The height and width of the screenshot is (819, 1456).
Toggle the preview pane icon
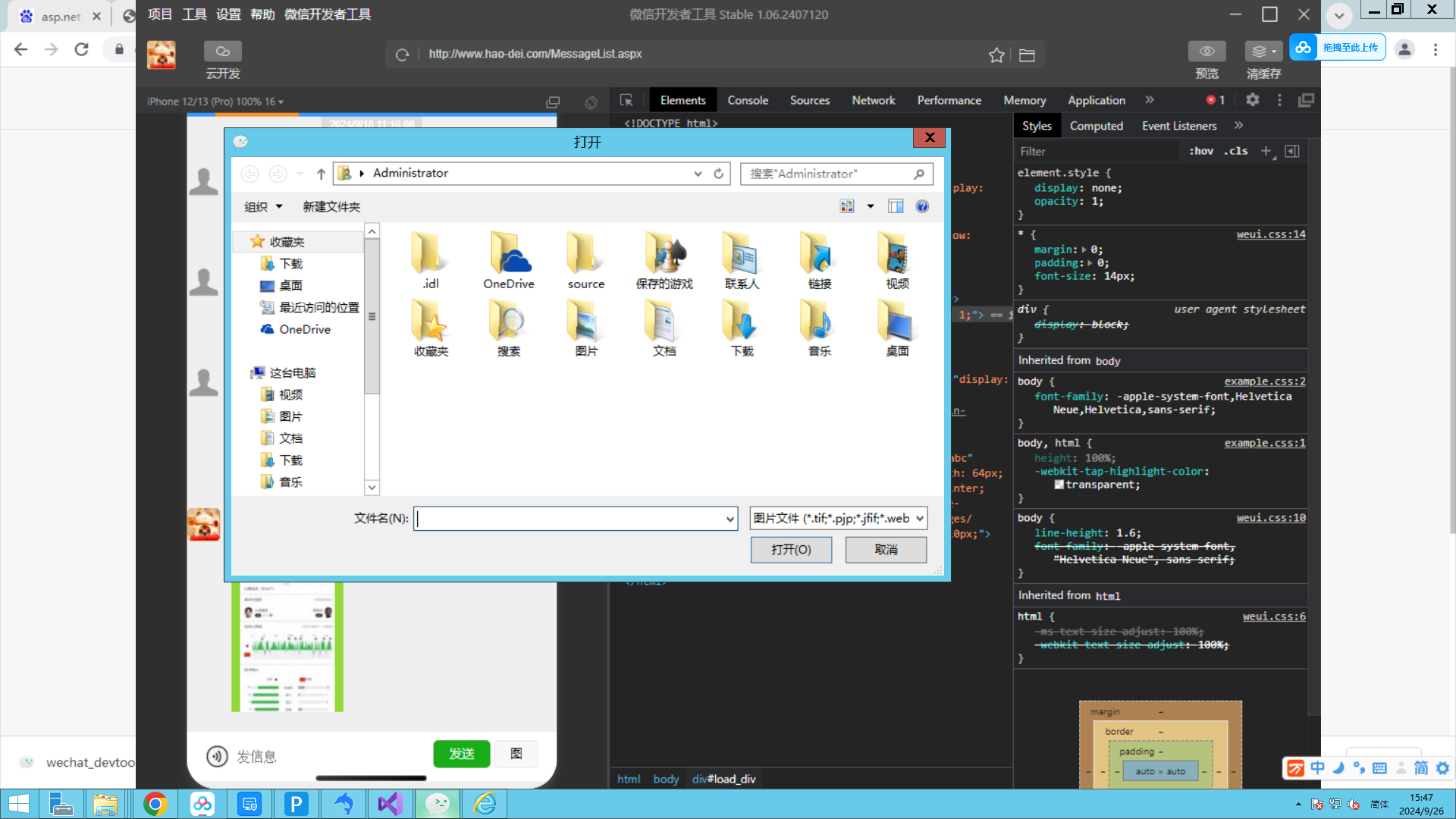pyautogui.click(x=896, y=206)
